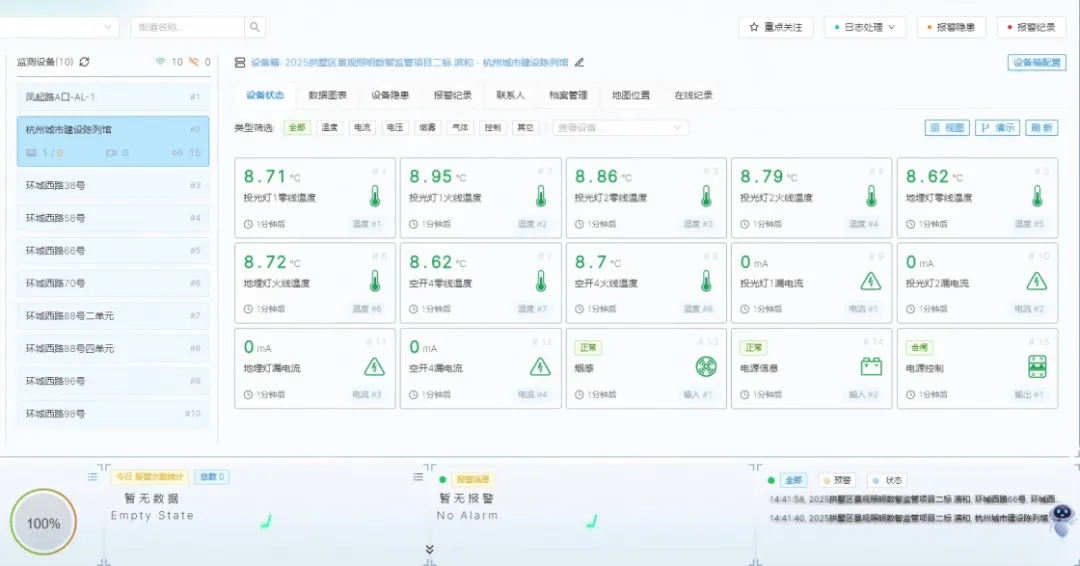This screenshot has height=566, width=1080.
Task: Click the 100% circular progress indicator
Action: click(x=43, y=523)
